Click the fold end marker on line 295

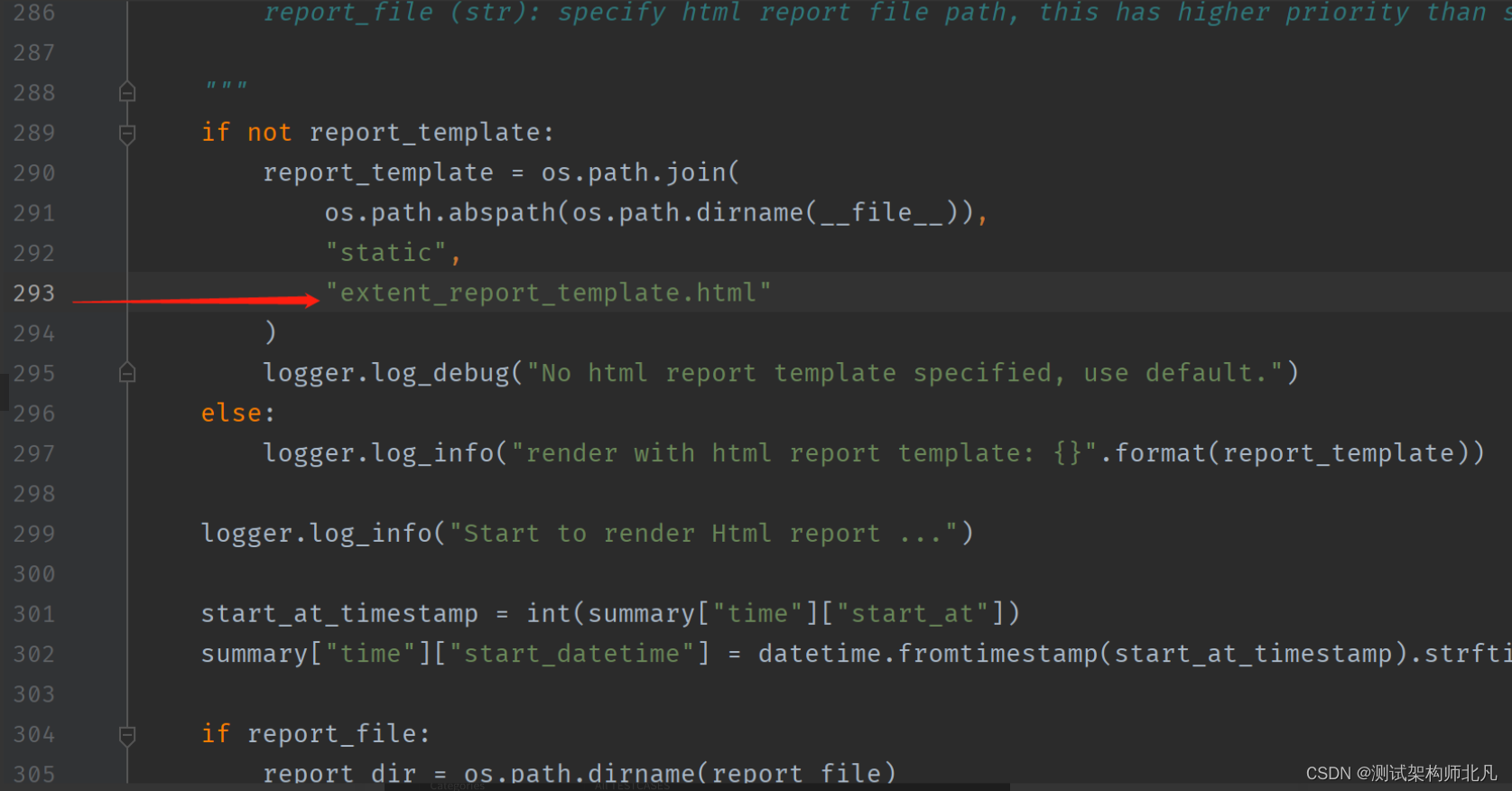pyautogui.click(x=127, y=373)
